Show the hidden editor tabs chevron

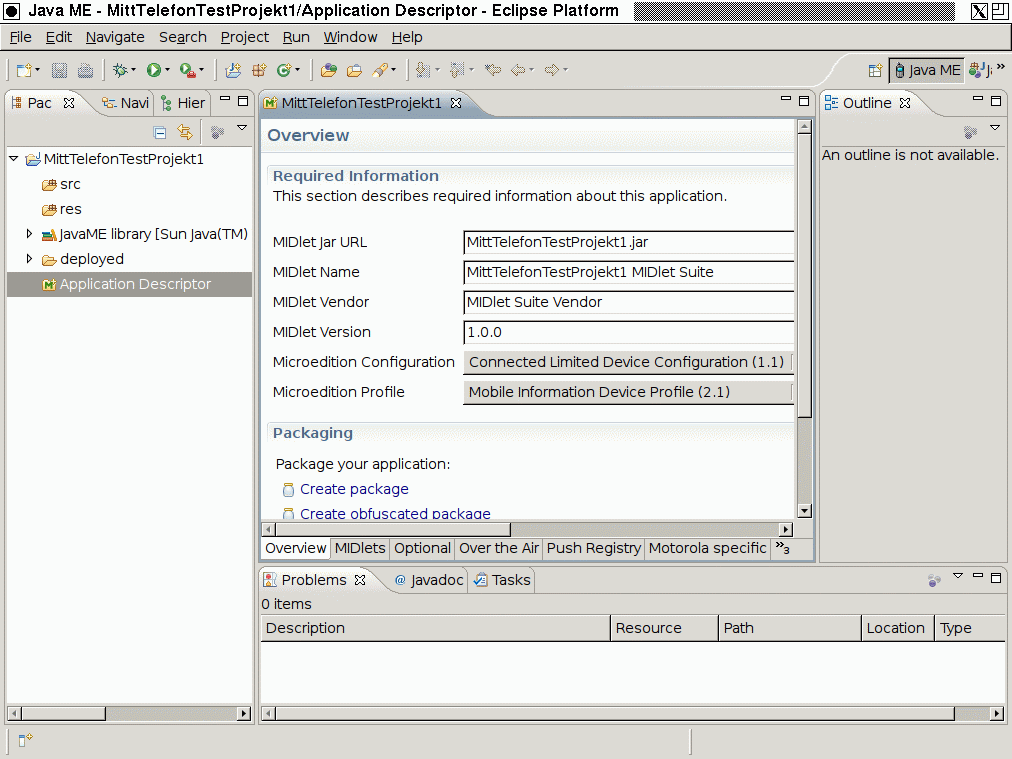783,548
